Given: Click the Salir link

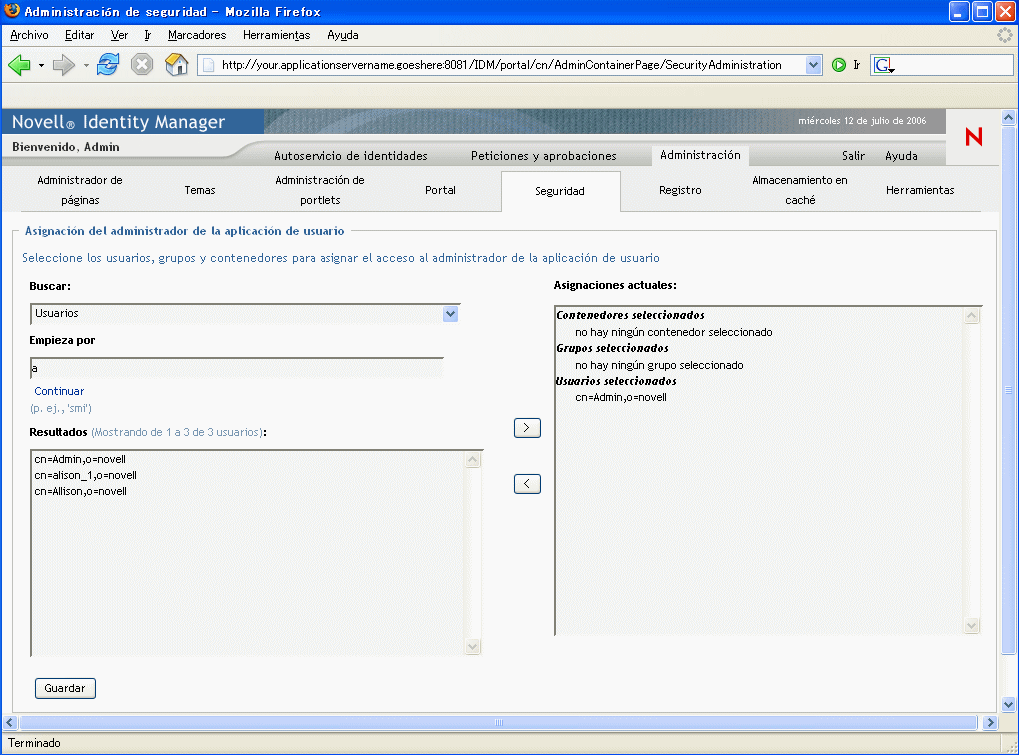Looking at the screenshot, I should click(x=853, y=156).
